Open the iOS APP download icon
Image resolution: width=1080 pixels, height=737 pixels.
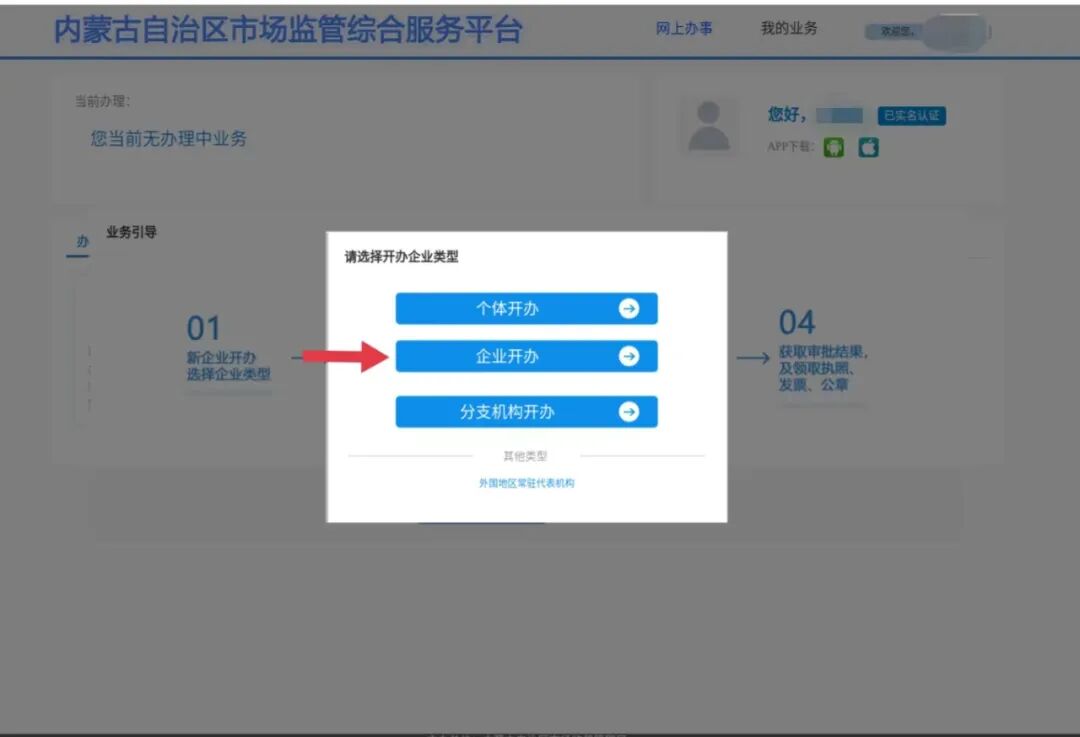coord(868,147)
